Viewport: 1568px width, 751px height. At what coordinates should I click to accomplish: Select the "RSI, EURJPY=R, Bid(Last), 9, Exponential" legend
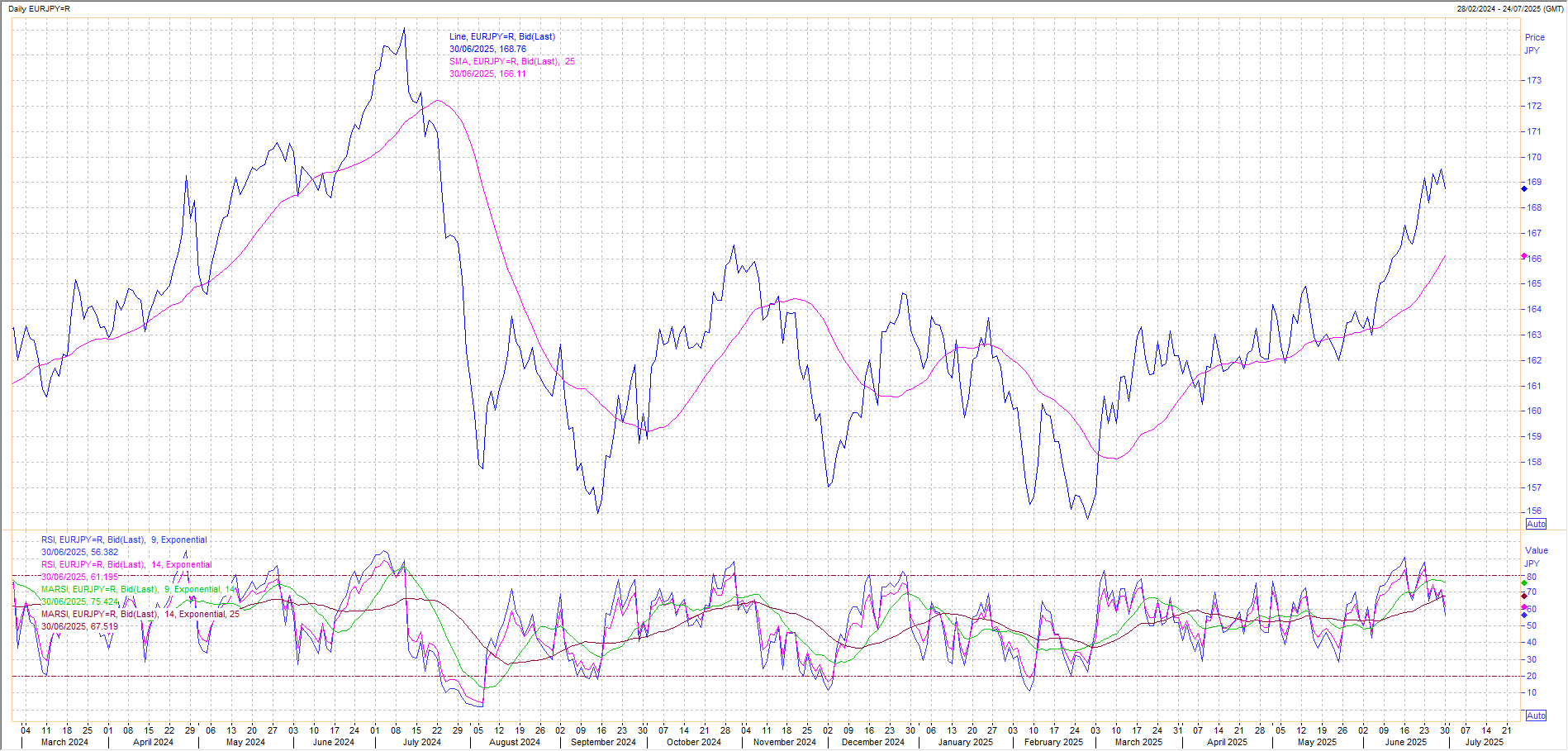coord(124,539)
